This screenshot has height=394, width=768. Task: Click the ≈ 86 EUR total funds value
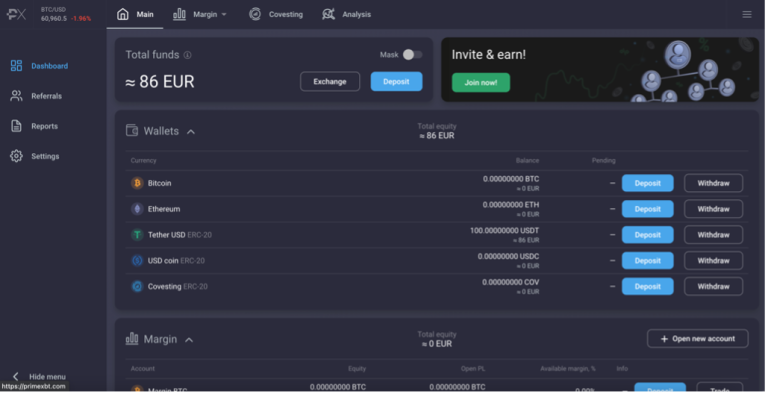[161, 82]
